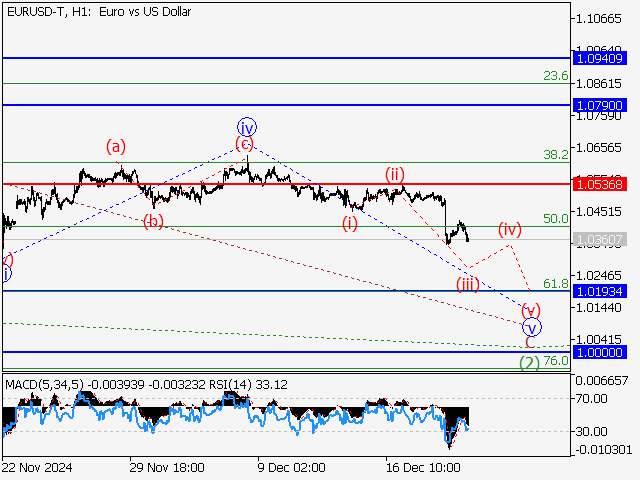
Task: Select the red (a) wave label
Action: pyautogui.click(x=117, y=147)
